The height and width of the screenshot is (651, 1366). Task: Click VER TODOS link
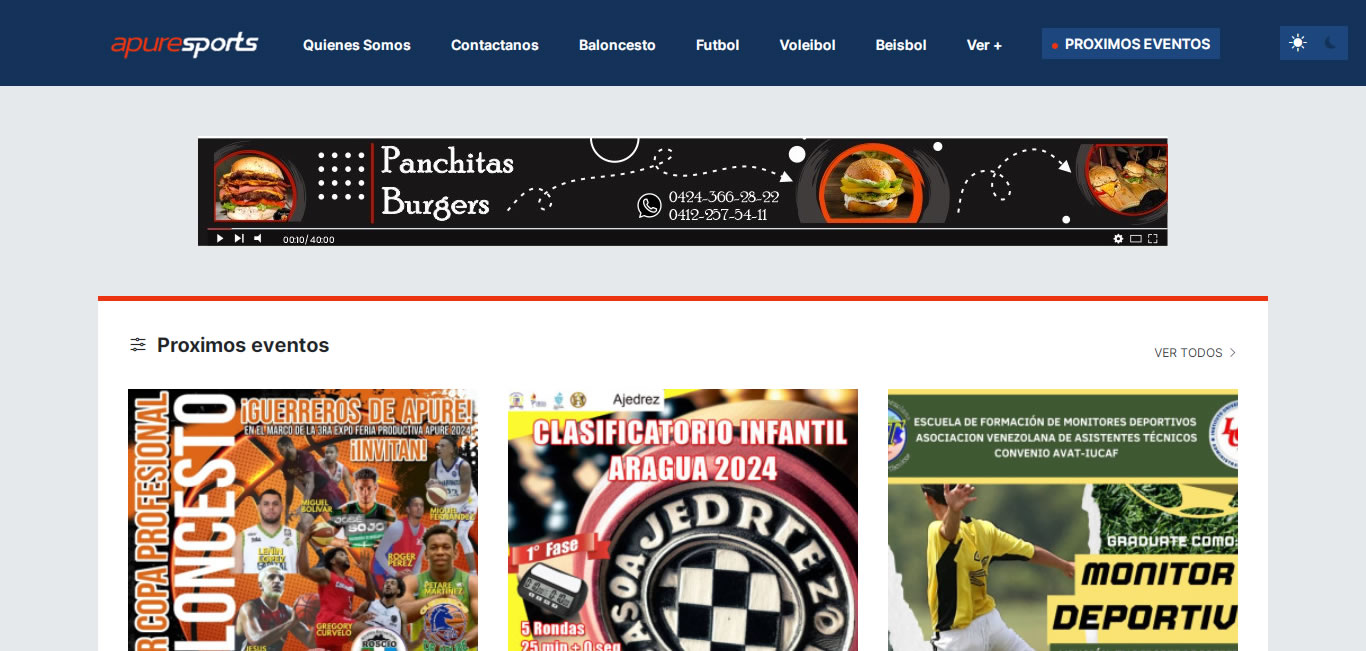click(x=1188, y=353)
